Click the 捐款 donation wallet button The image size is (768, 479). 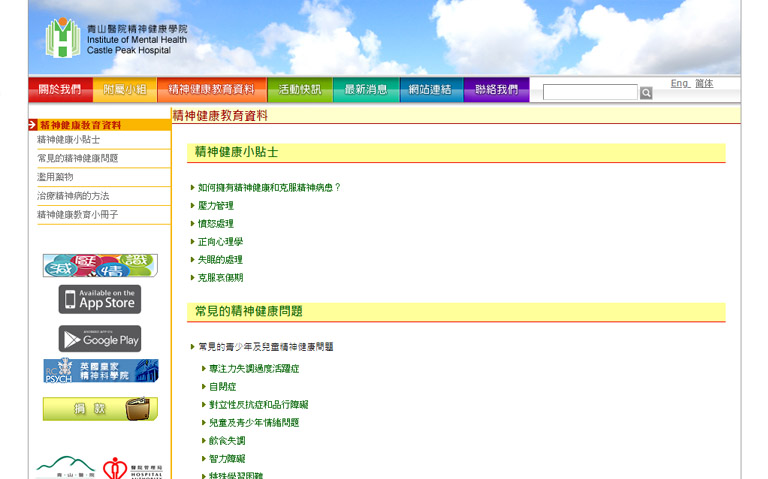(x=100, y=409)
